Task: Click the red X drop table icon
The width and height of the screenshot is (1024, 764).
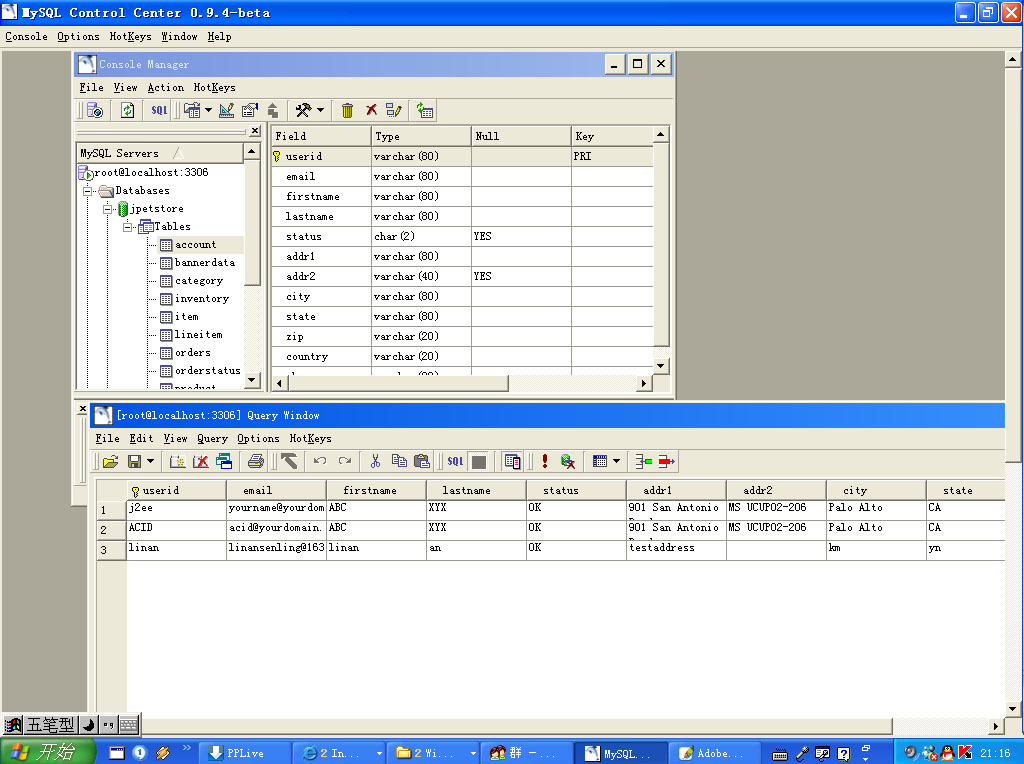Action: pyautogui.click(x=371, y=110)
